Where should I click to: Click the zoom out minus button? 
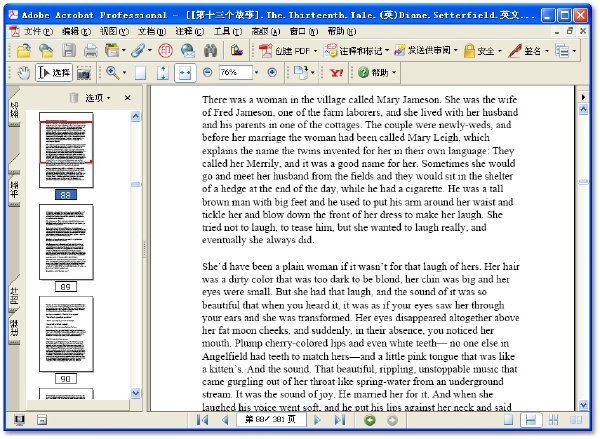coord(208,72)
